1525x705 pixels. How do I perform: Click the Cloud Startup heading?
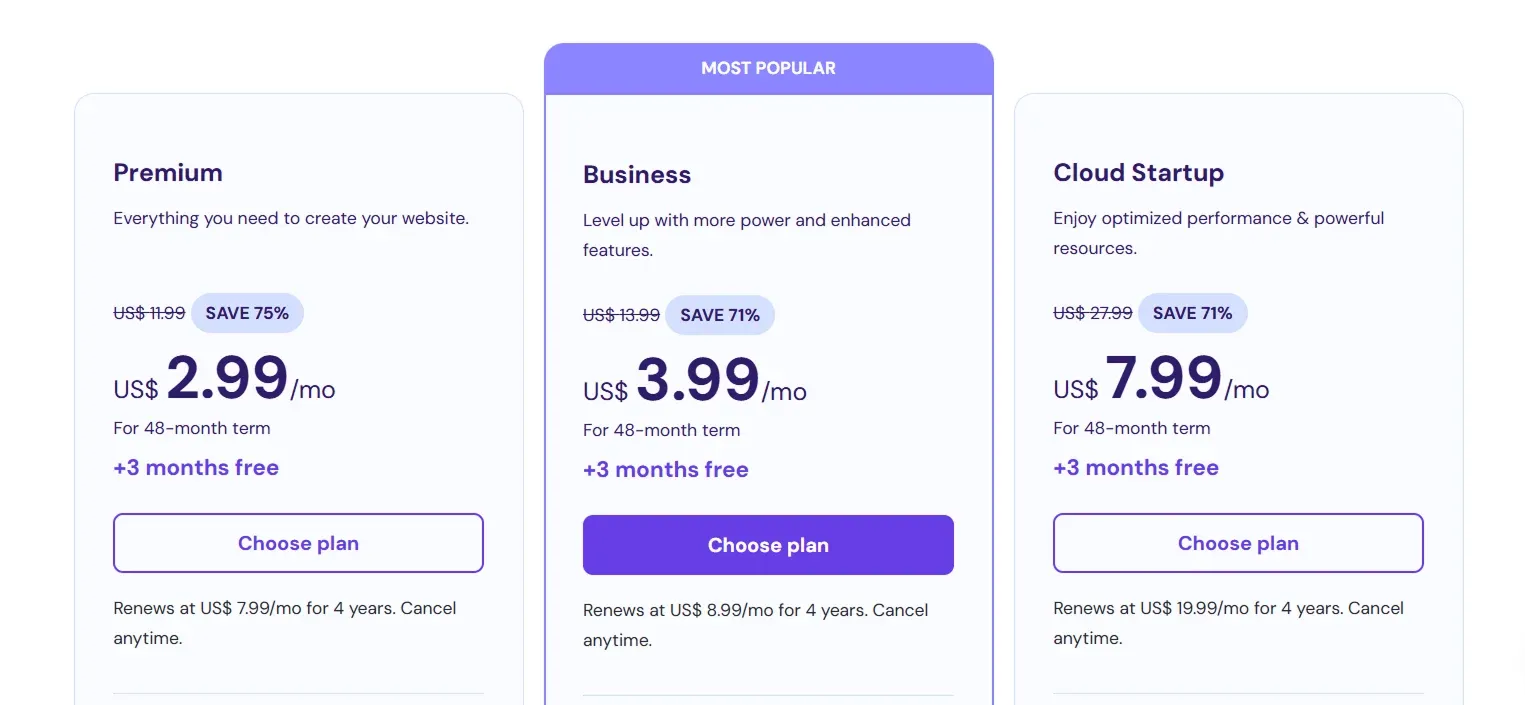click(x=1138, y=172)
